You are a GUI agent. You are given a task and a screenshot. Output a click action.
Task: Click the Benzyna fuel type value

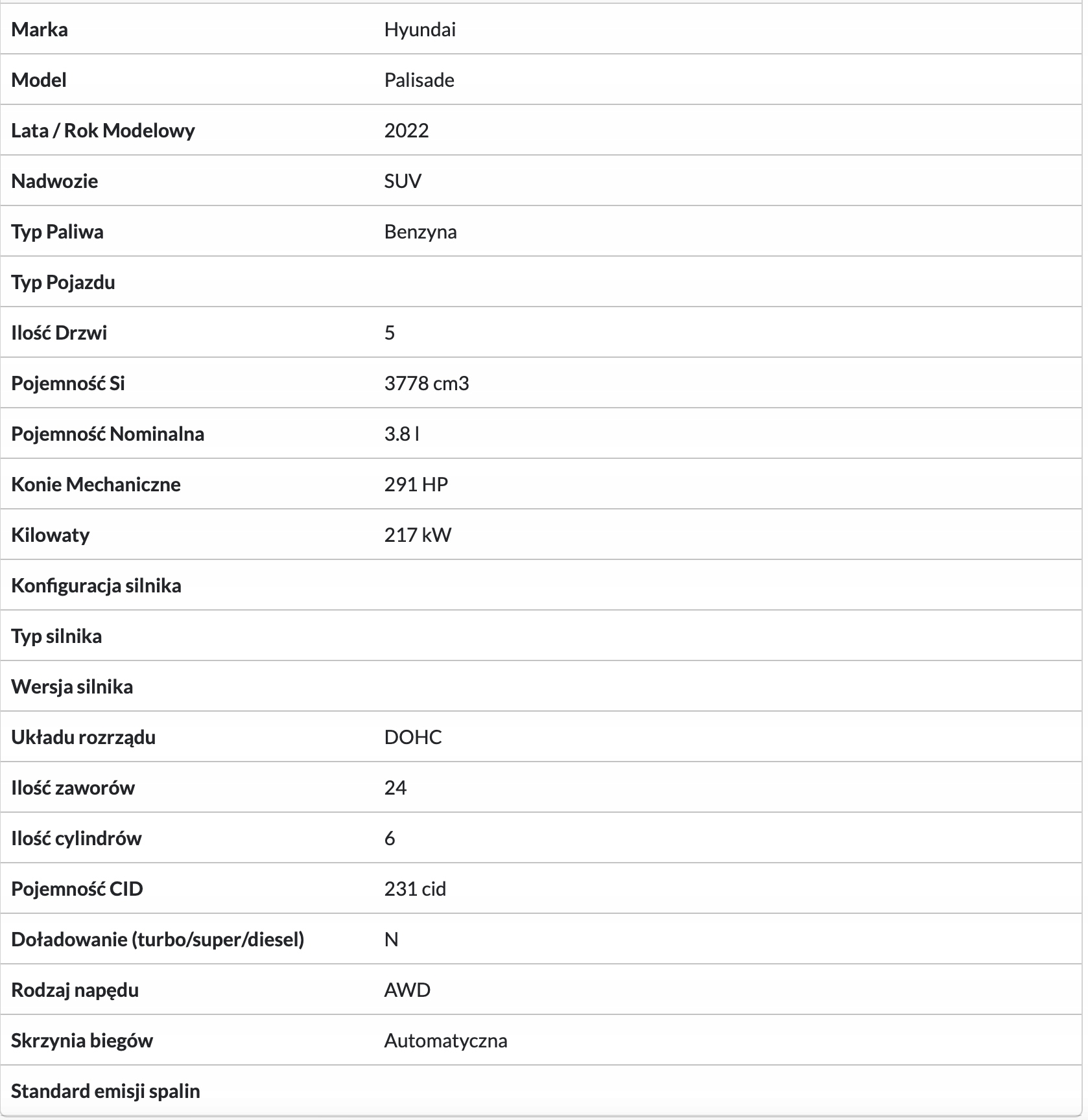pyautogui.click(x=420, y=231)
